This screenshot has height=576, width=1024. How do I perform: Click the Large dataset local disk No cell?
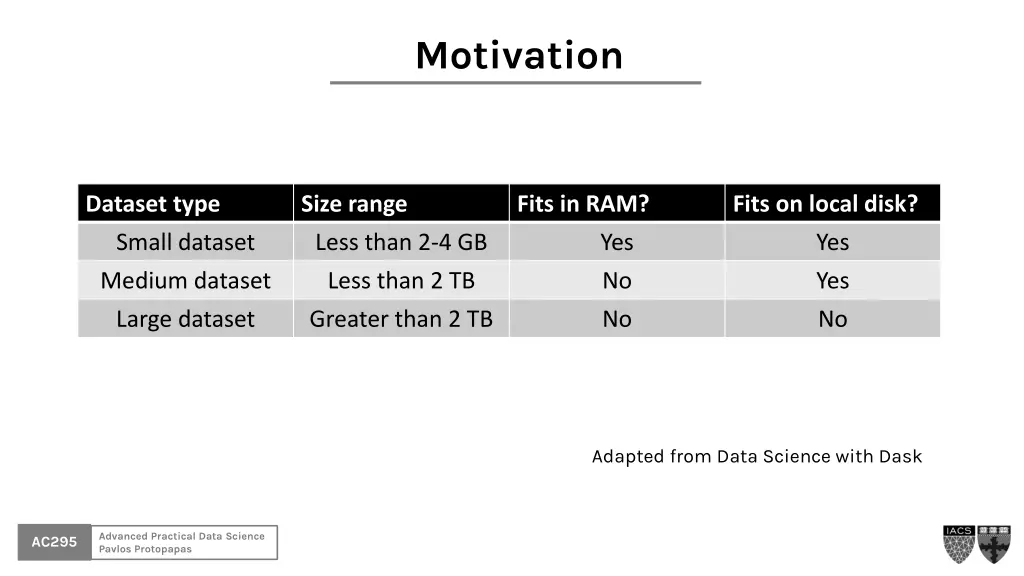[x=832, y=319]
